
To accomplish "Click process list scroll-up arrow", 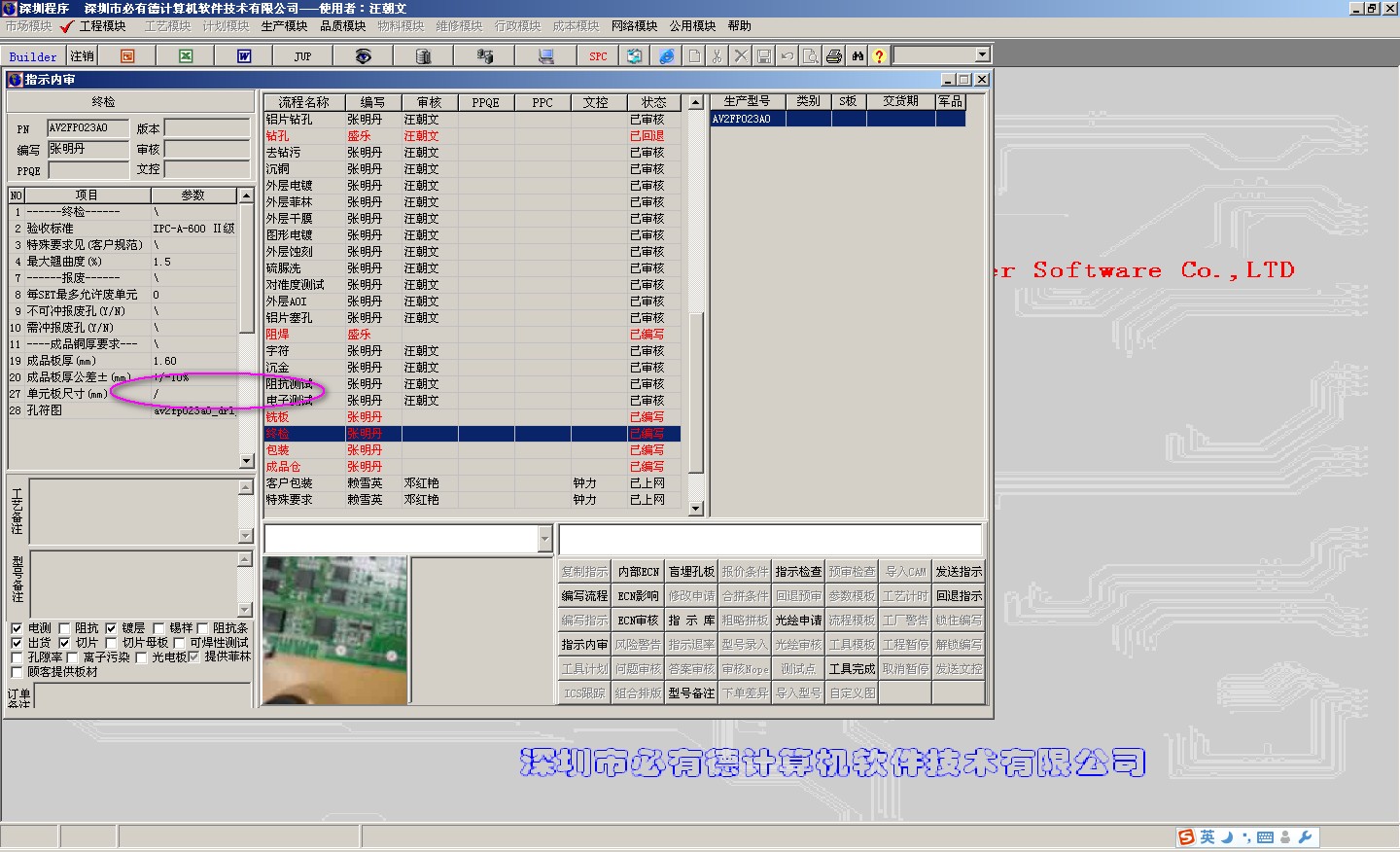I will coord(695,102).
